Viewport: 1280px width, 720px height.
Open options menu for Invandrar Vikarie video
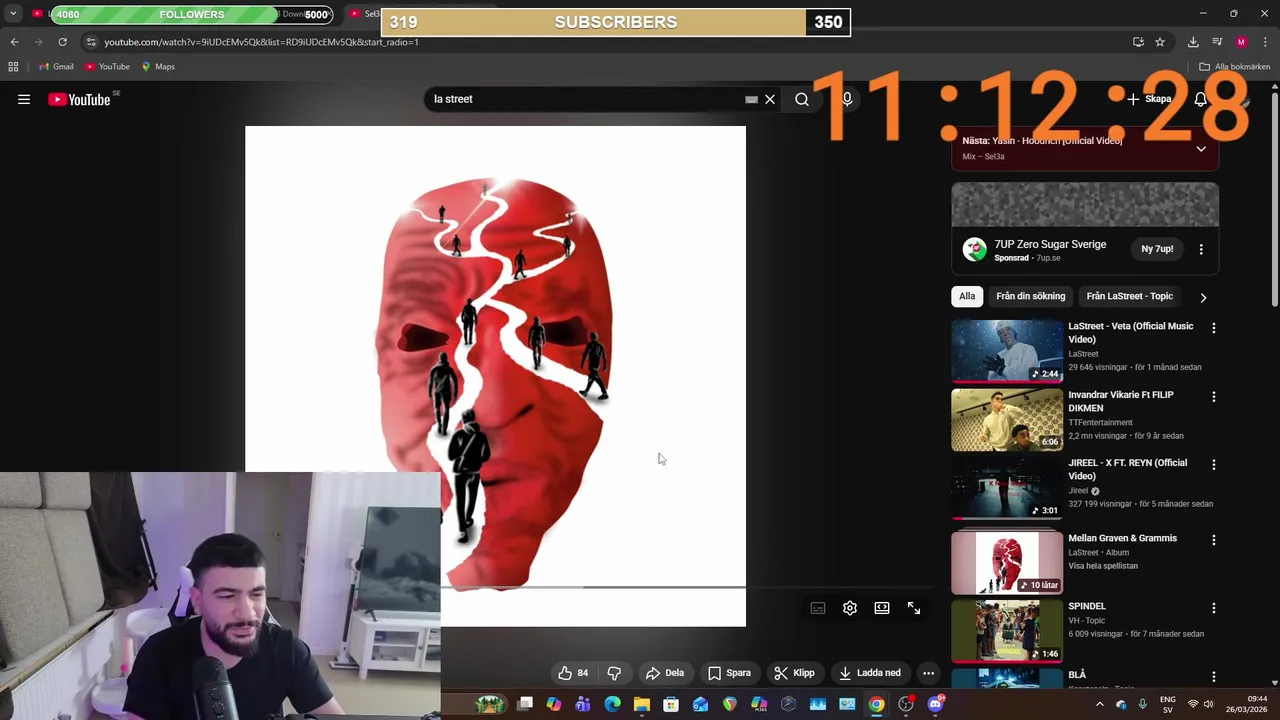click(1214, 397)
